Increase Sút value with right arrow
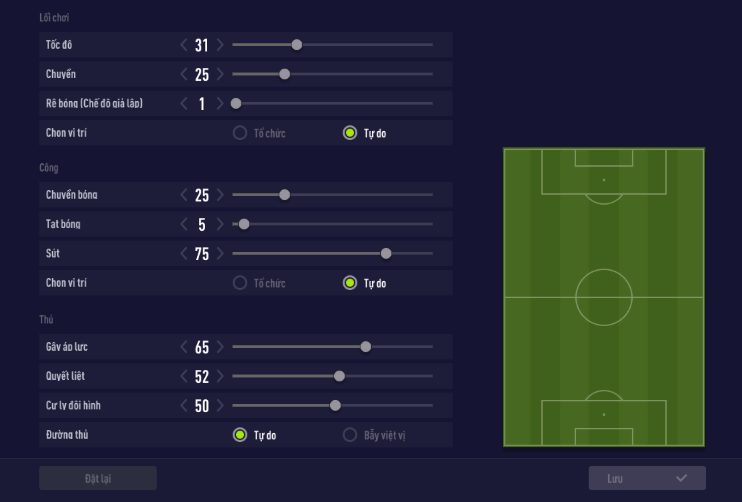742x502 pixels. 220,254
